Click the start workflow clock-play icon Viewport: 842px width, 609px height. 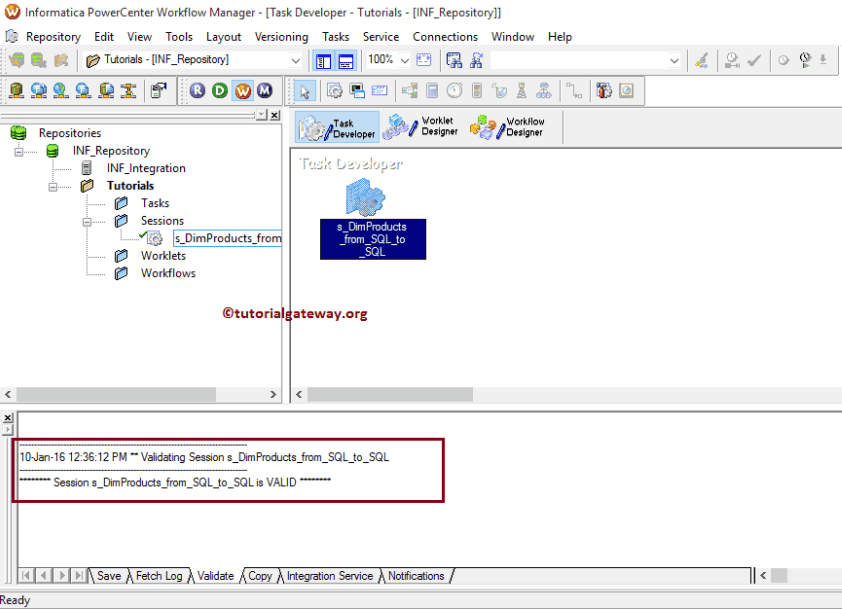click(x=805, y=60)
